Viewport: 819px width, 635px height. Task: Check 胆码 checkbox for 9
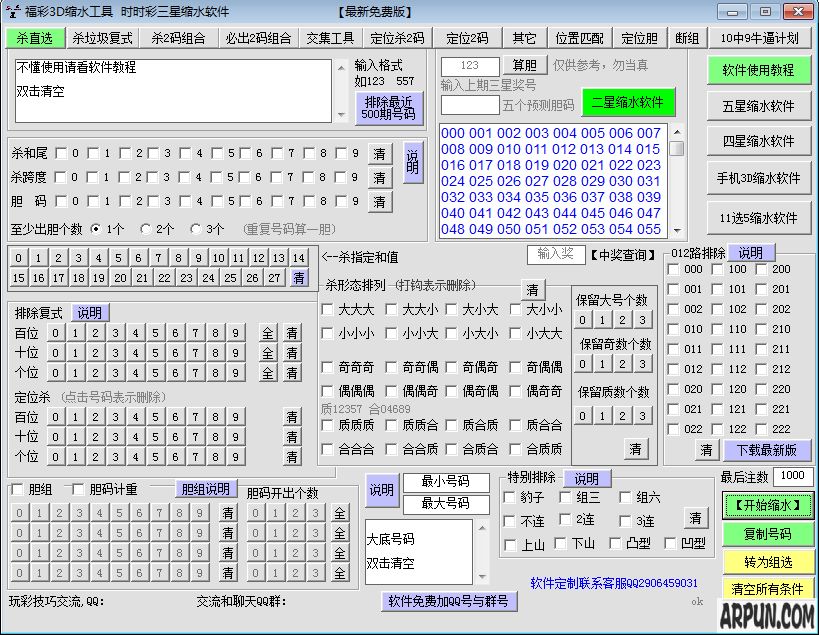[x=341, y=201]
